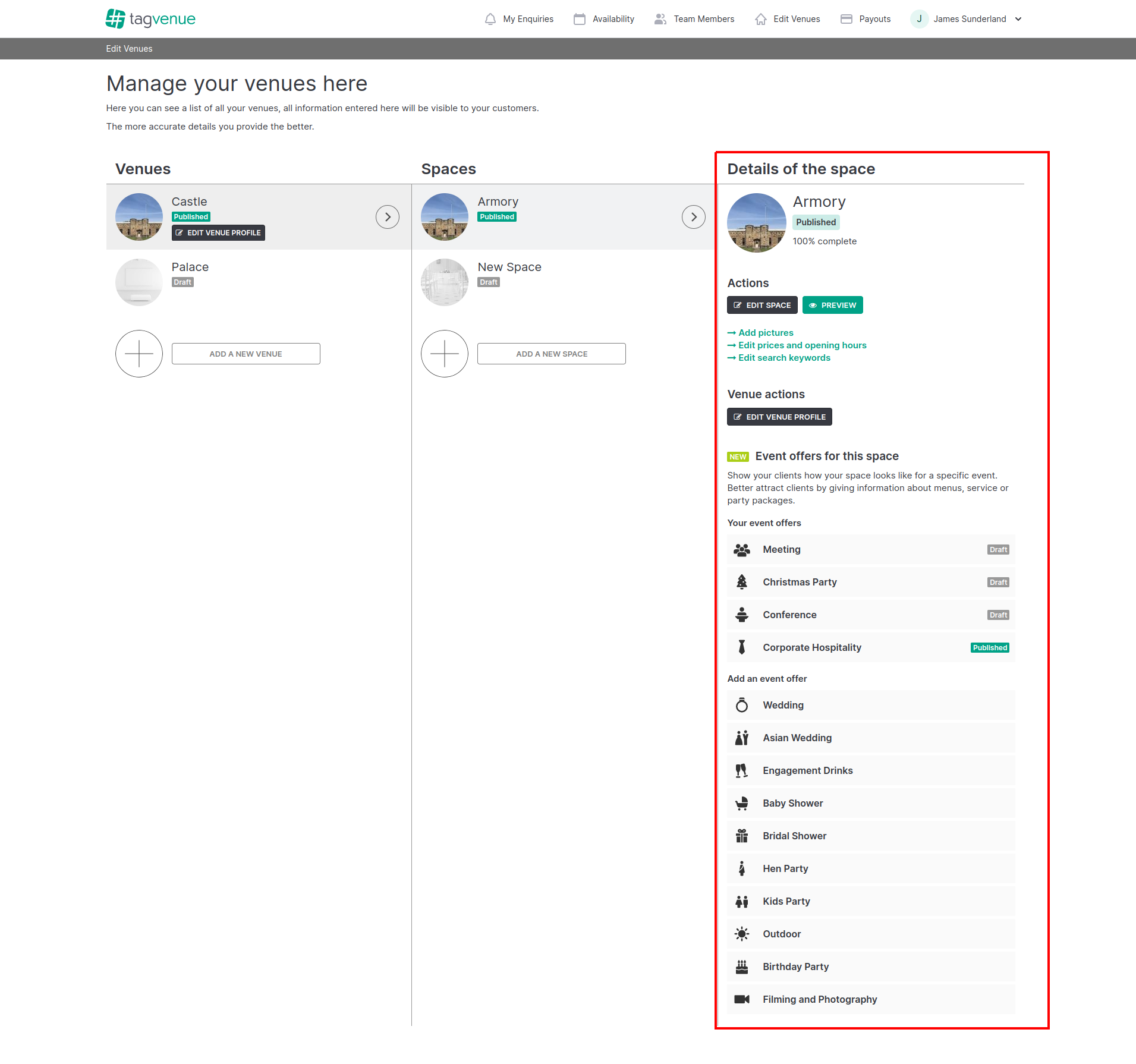Screen dimensions: 1136x1064
Task: Add the Engagement Drinks event offer
Action: pos(871,770)
